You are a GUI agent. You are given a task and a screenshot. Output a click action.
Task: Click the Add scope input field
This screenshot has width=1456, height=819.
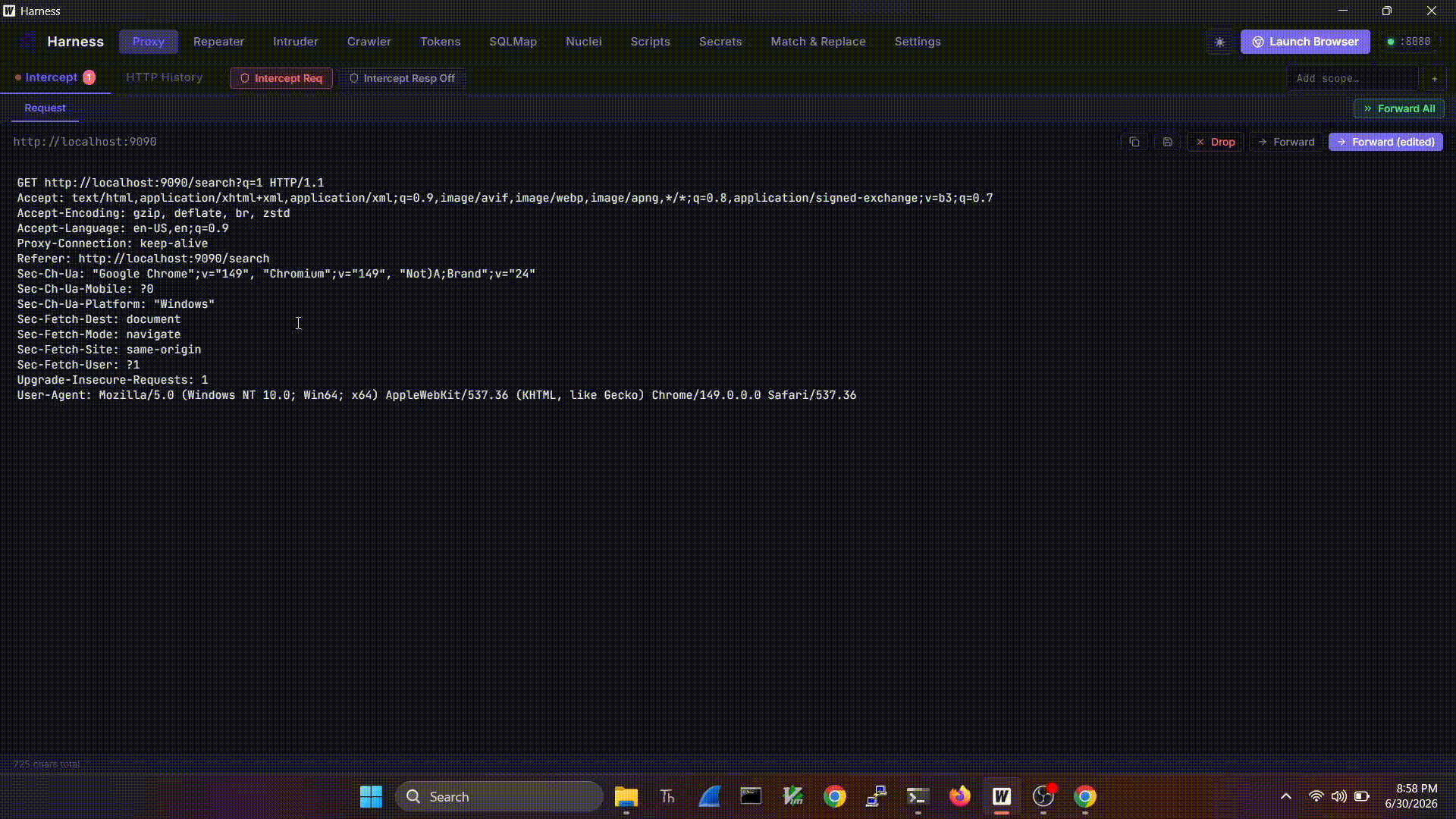coord(1352,78)
